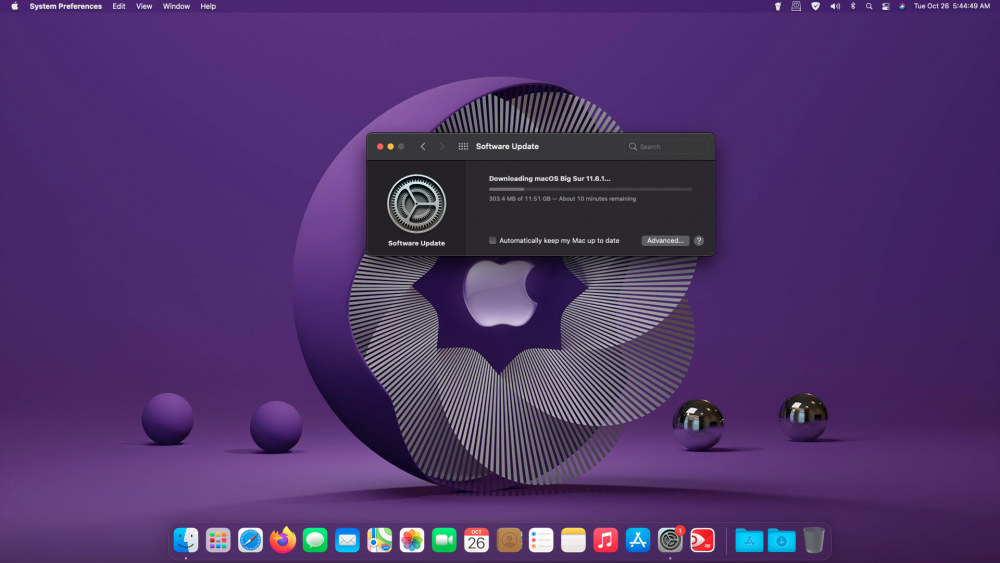Open Firefox from the Dock
Viewport: 1000px width, 563px height.
point(283,540)
